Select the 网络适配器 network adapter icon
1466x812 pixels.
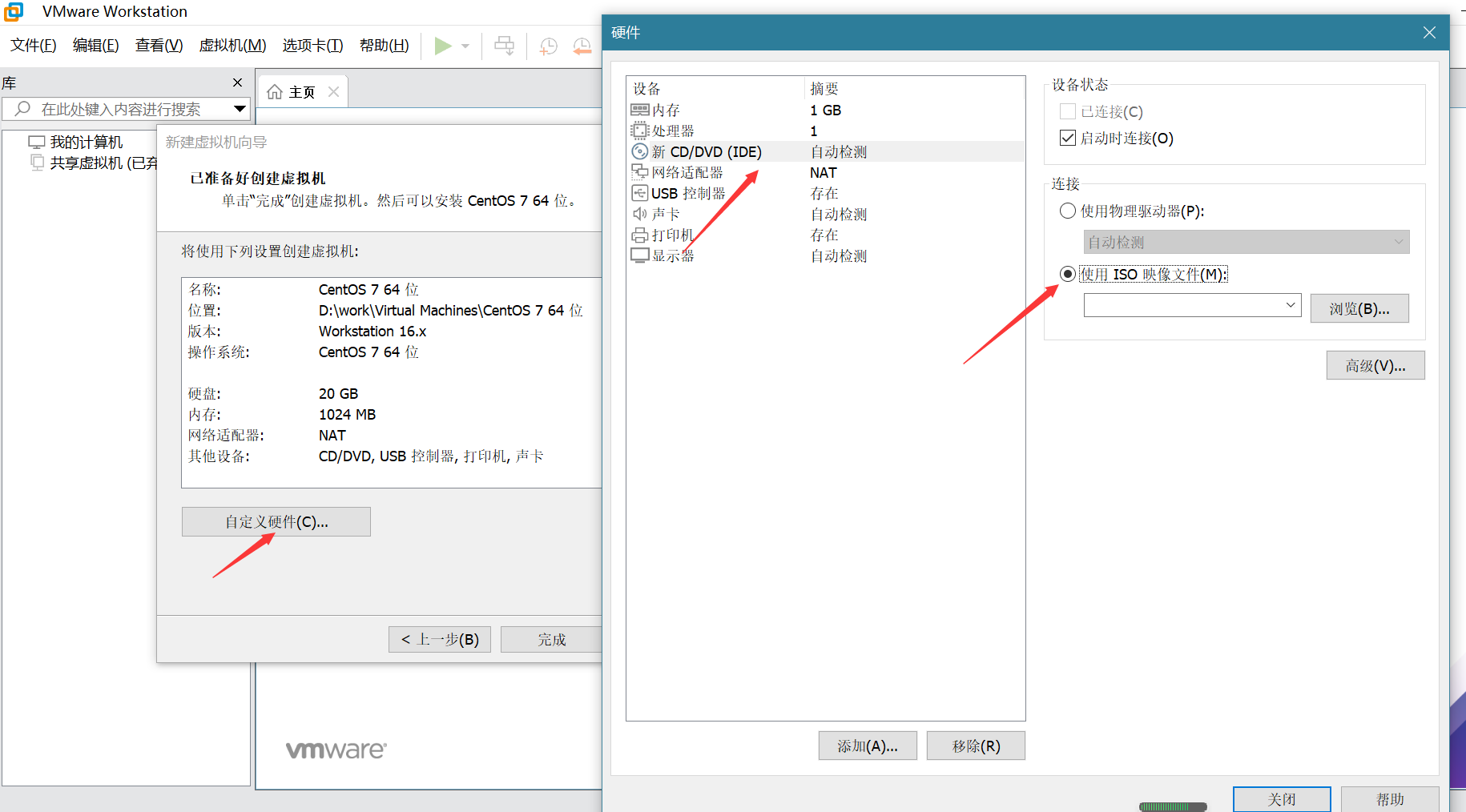point(640,172)
